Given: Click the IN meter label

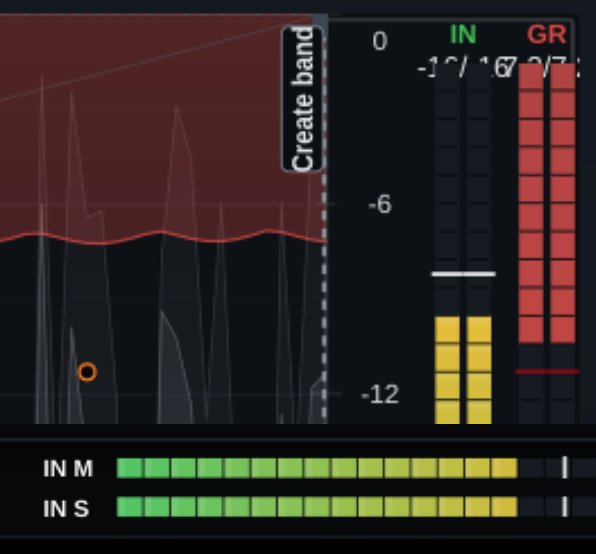Looking at the screenshot, I should [463, 35].
